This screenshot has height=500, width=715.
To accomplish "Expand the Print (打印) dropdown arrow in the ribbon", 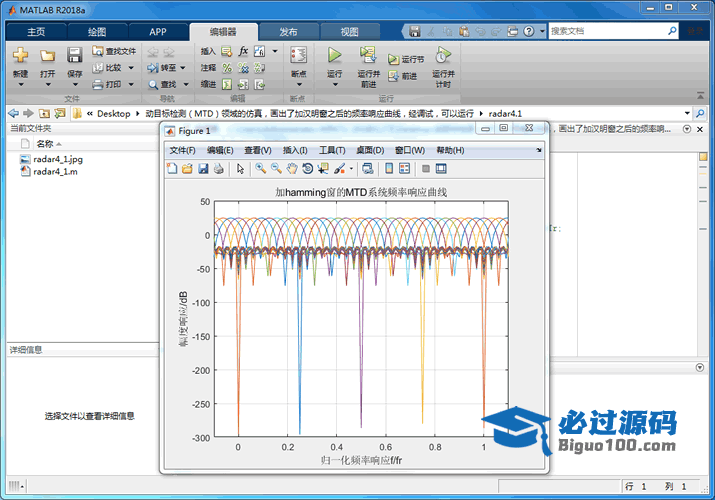I will coord(131,84).
